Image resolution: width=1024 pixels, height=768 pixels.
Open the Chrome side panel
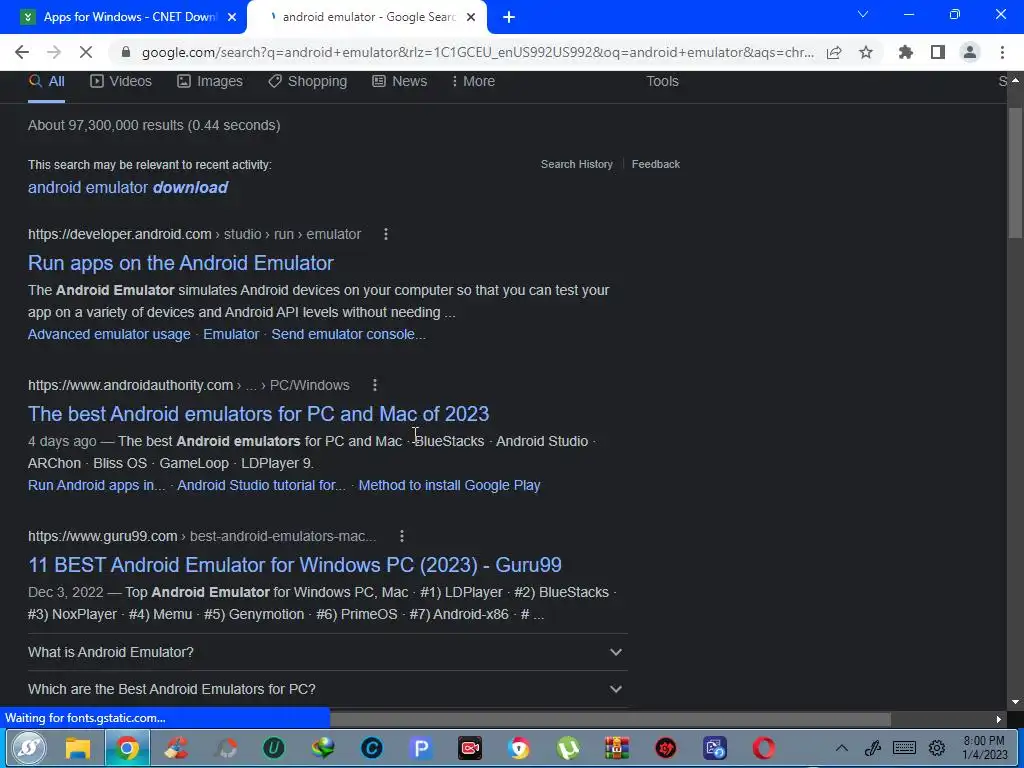[x=938, y=52]
